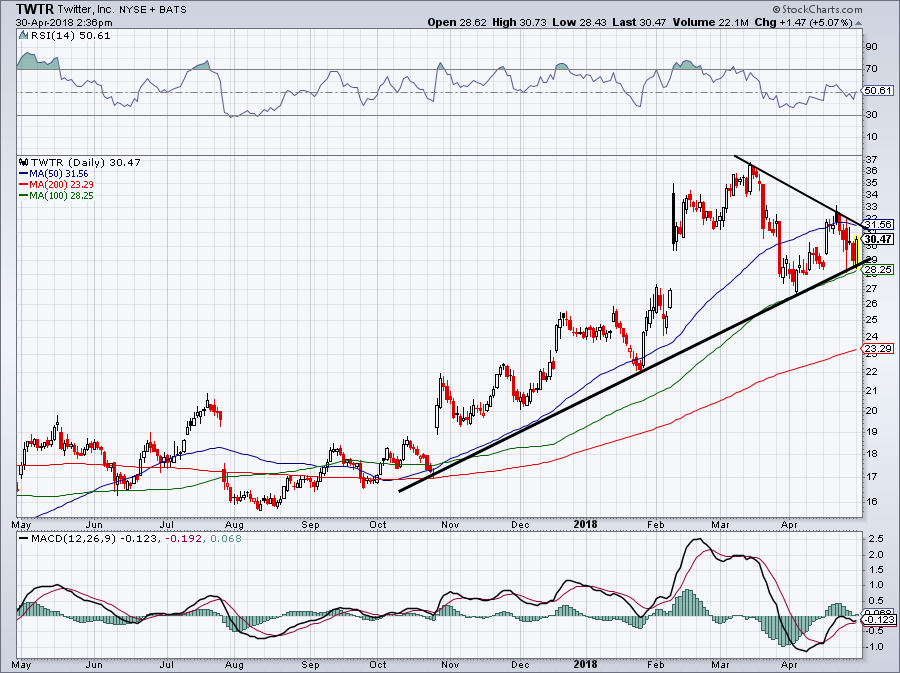Click the 37 label on price axis
Viewport: 900px width, 673px height.
[x=871, y=160]
